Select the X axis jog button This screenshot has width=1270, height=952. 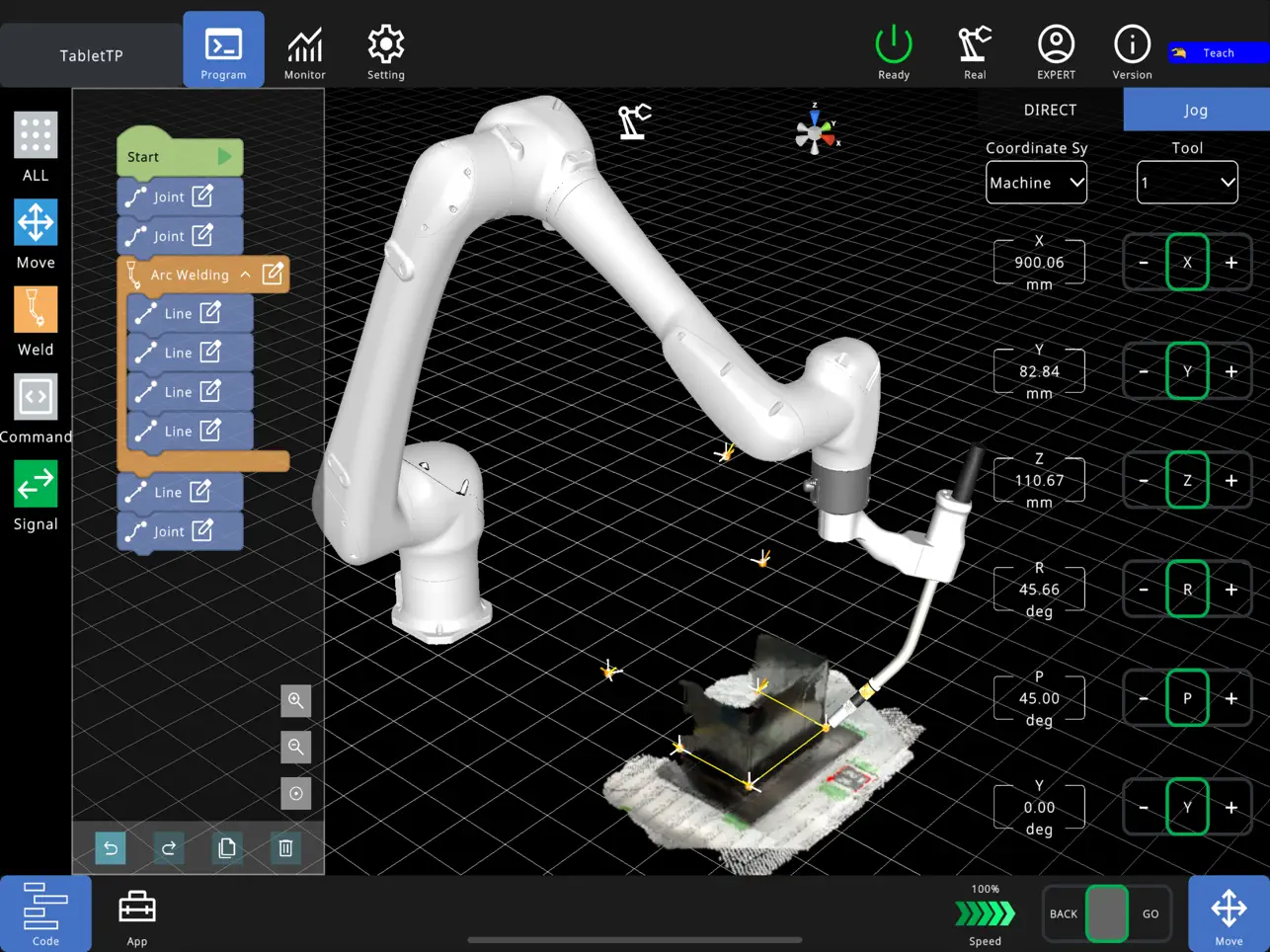[1187, 263]
